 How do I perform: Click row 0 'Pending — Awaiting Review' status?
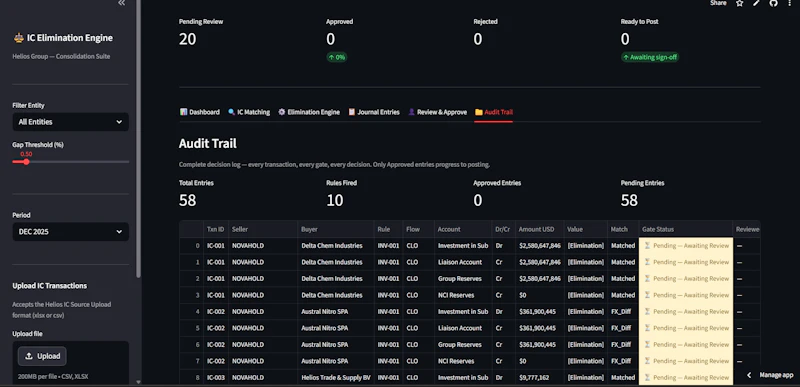point(686,246)
